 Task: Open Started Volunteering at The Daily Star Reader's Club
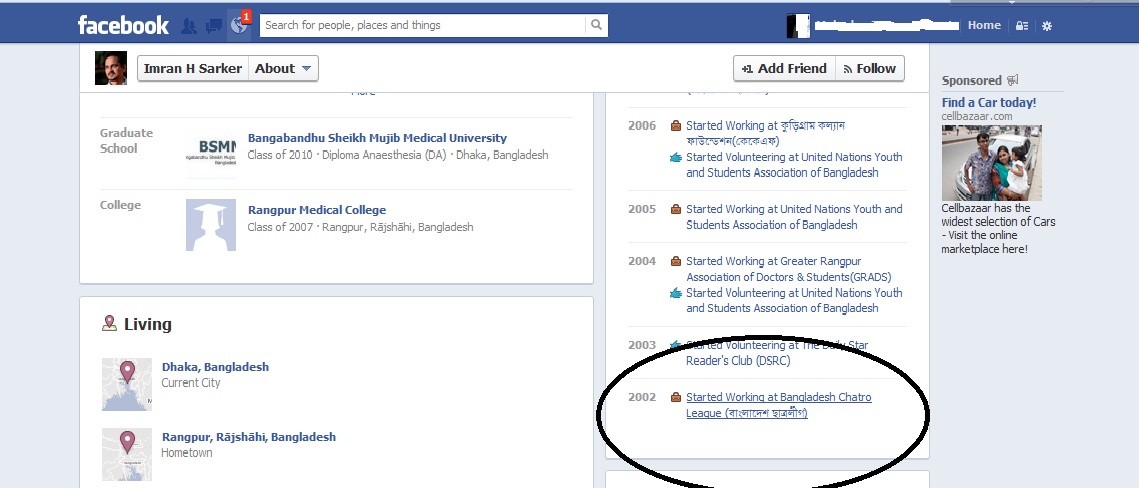(x=777, y=353)
